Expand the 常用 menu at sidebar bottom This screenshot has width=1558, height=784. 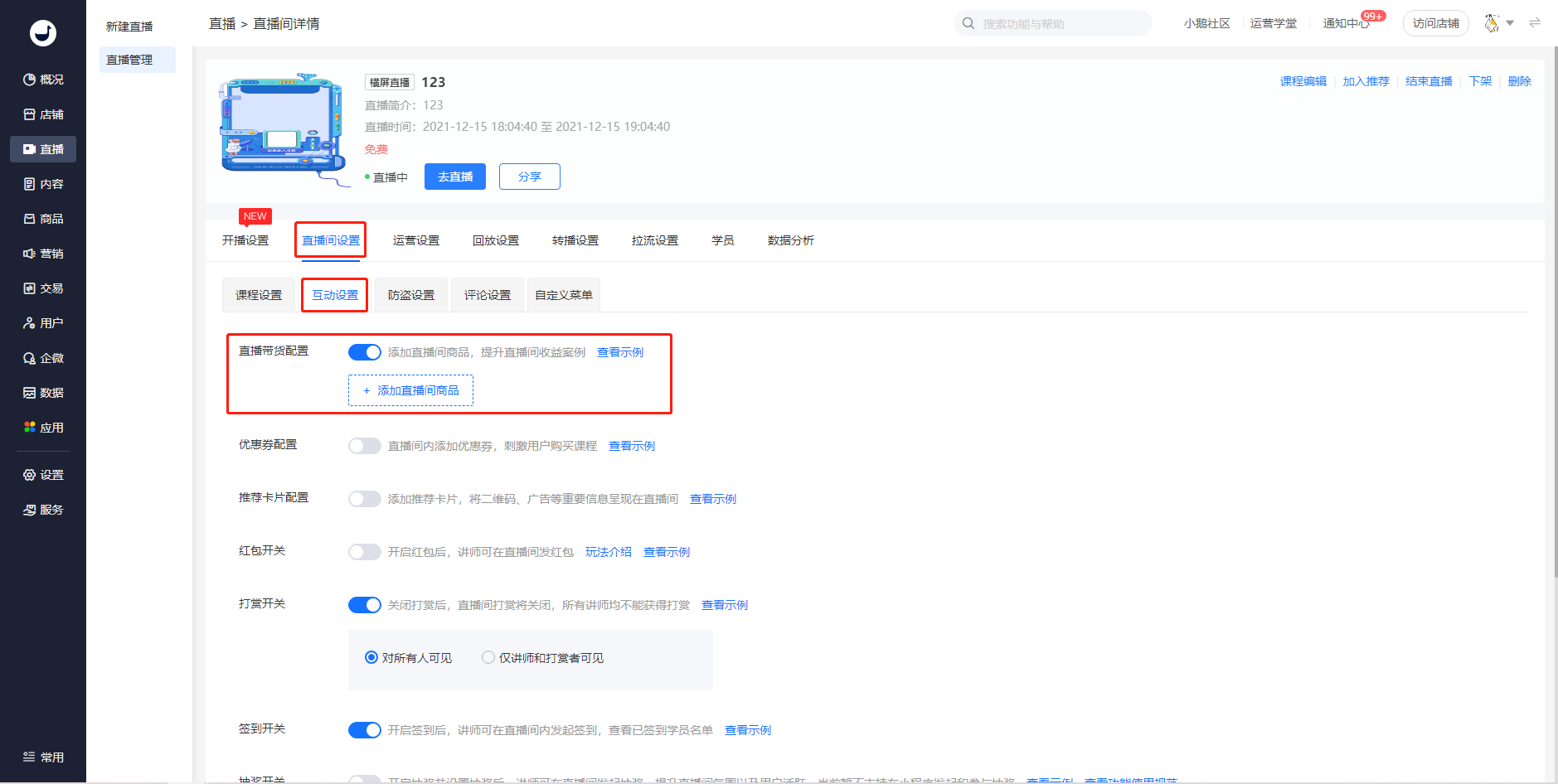43,757
